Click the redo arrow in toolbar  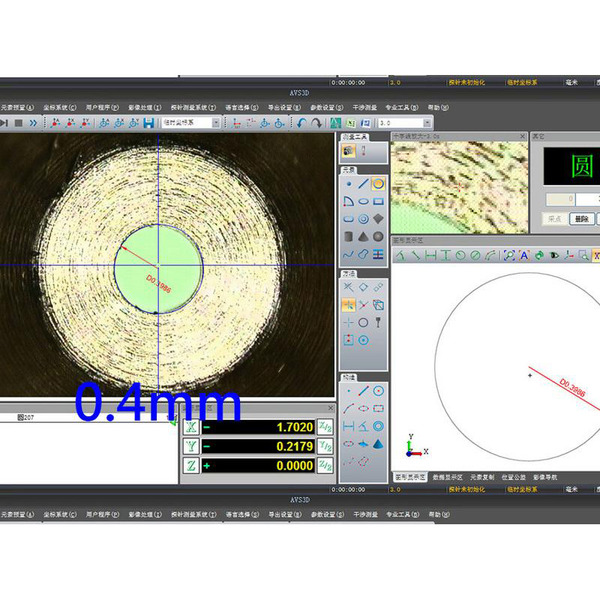(x=316, y=123)
